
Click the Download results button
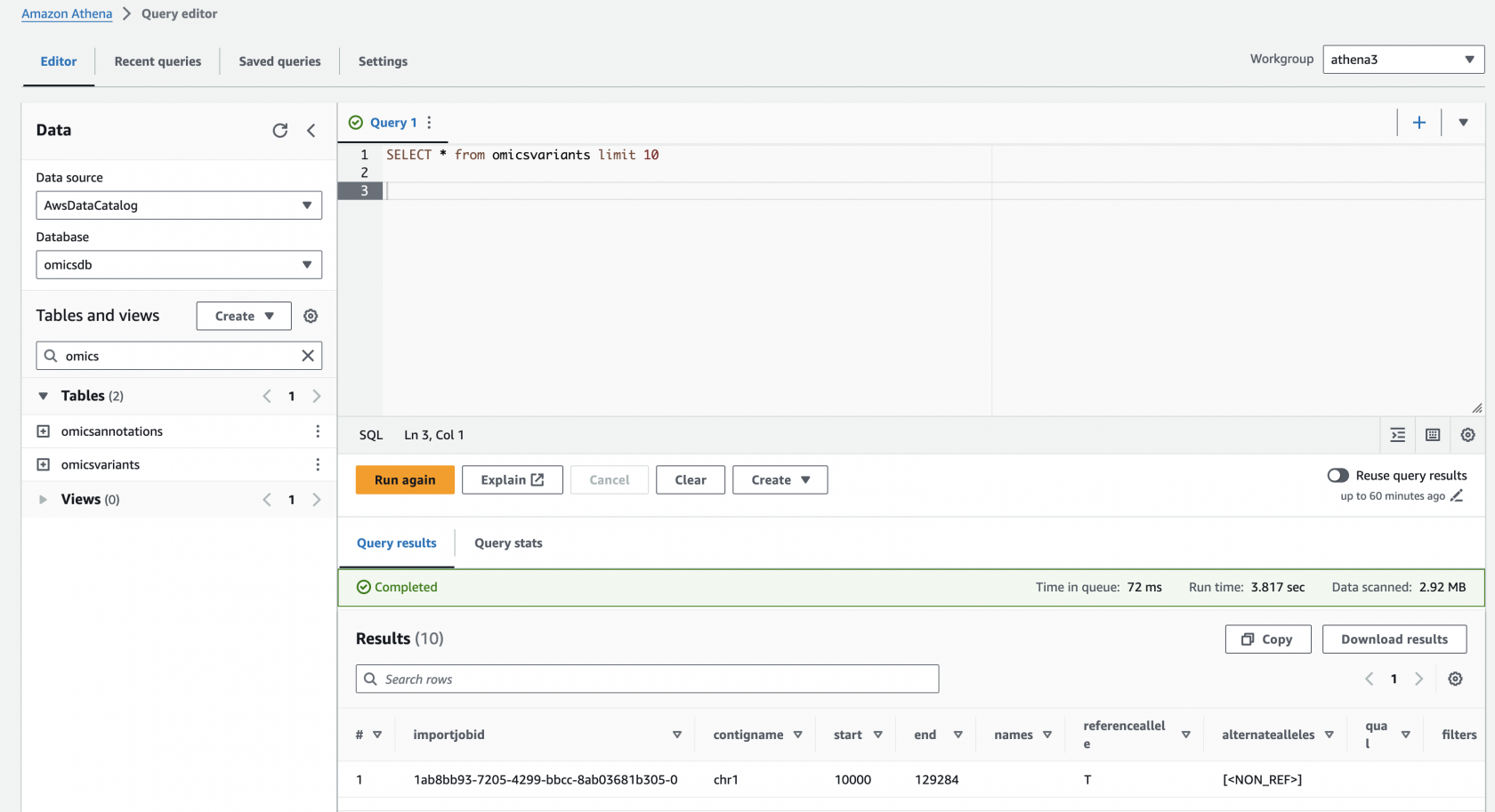tap(1394, 639)
